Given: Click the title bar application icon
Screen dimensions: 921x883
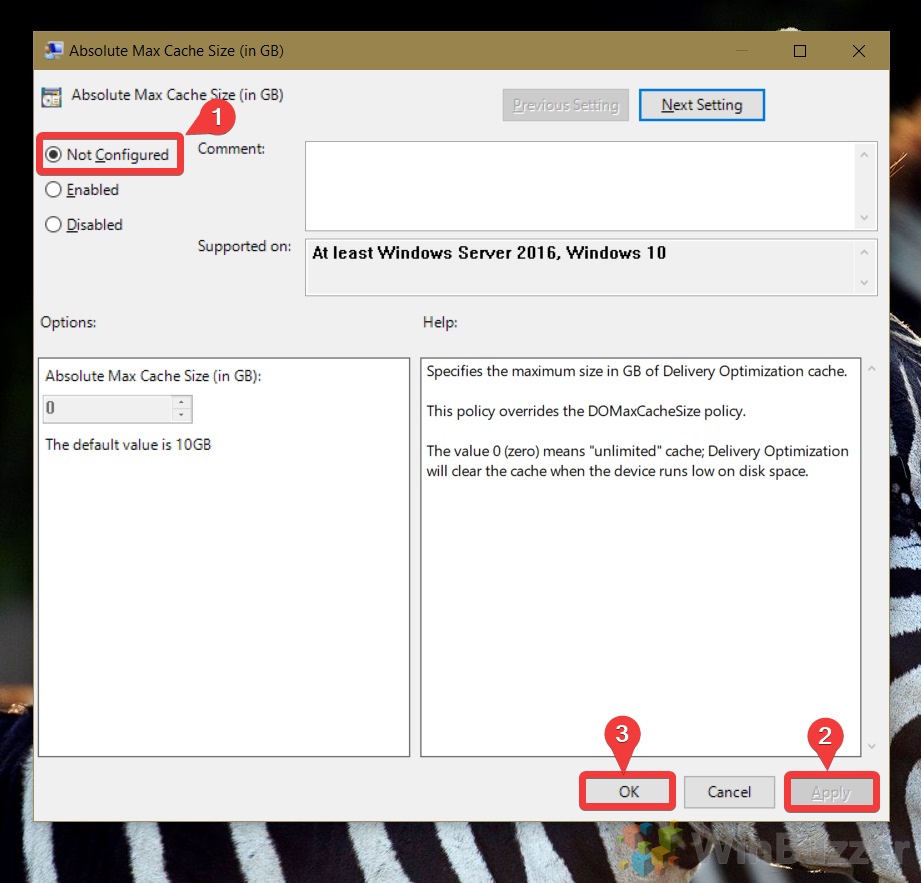Looking at the screenshot, I should pos(53,51).
